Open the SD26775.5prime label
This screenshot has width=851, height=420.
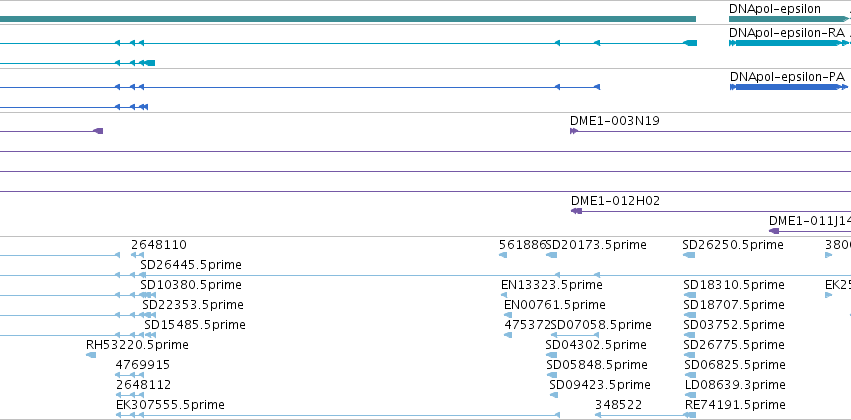tap(734, 345)
